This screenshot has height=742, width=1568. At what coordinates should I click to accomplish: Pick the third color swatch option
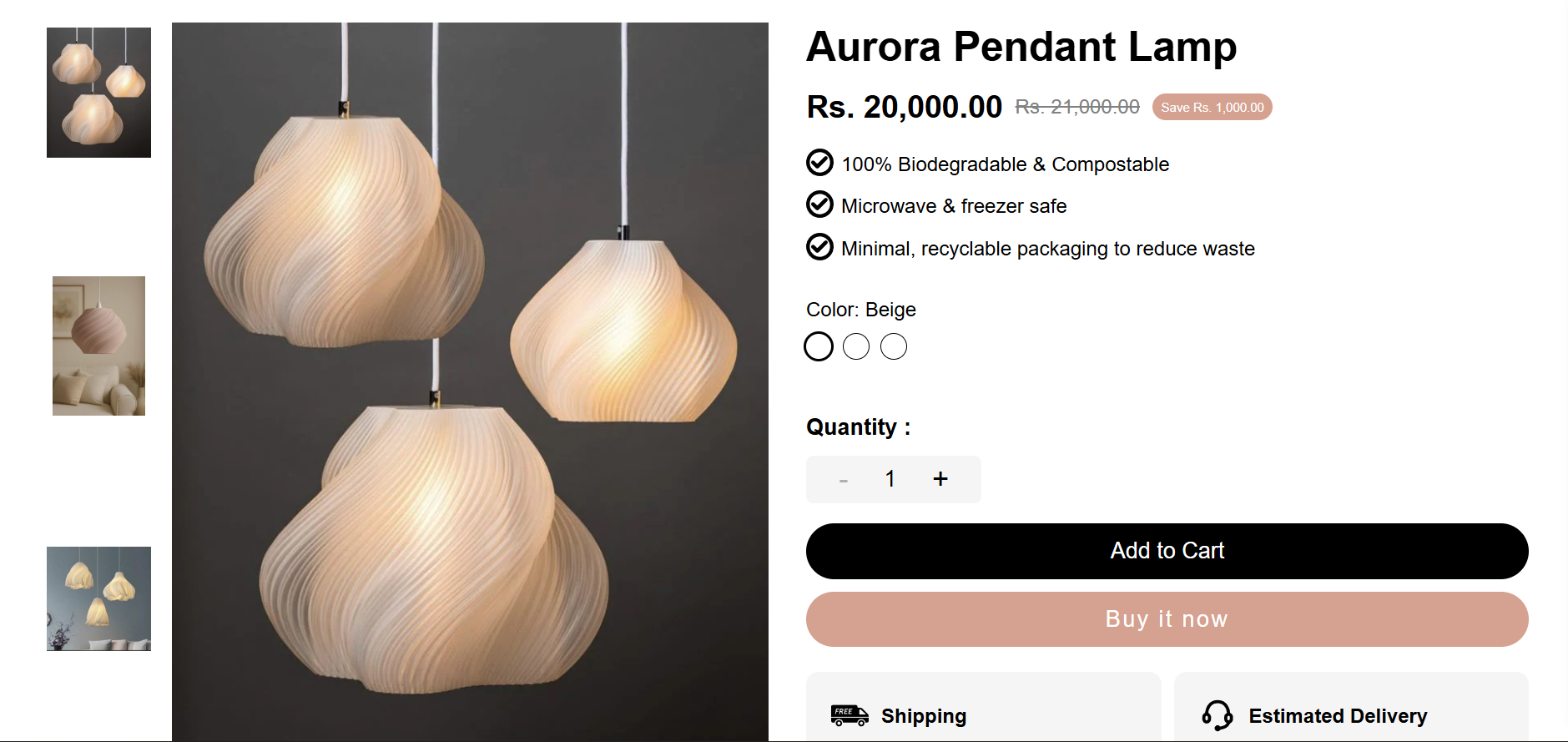(x=894, y=346)
